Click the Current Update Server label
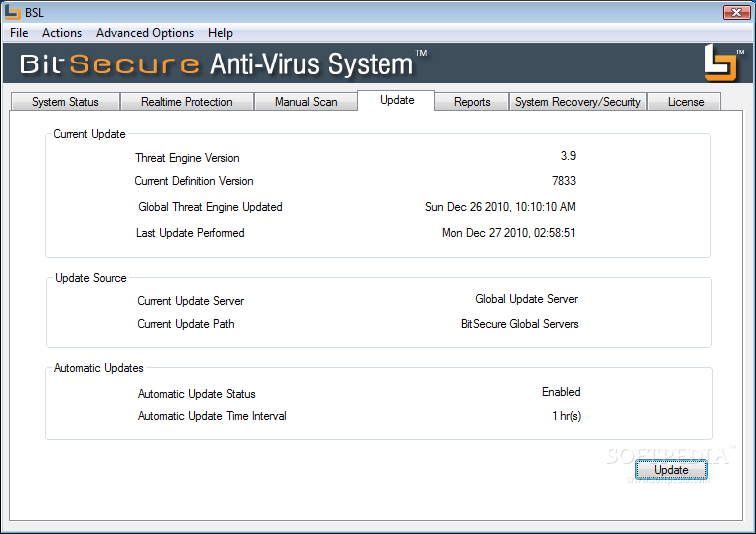 coord(190,301)
